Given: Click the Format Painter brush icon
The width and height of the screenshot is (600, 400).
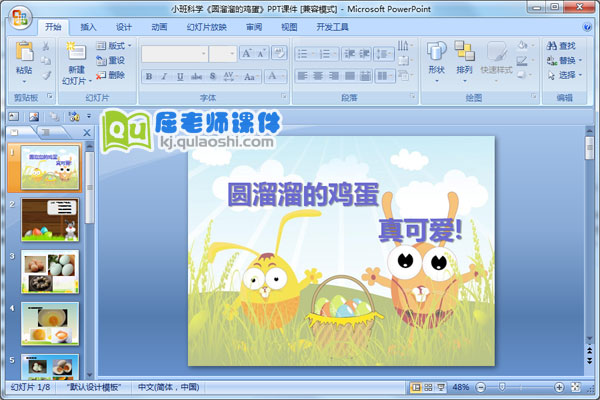Looking at the screenshot, I should (x=46, y=75).
